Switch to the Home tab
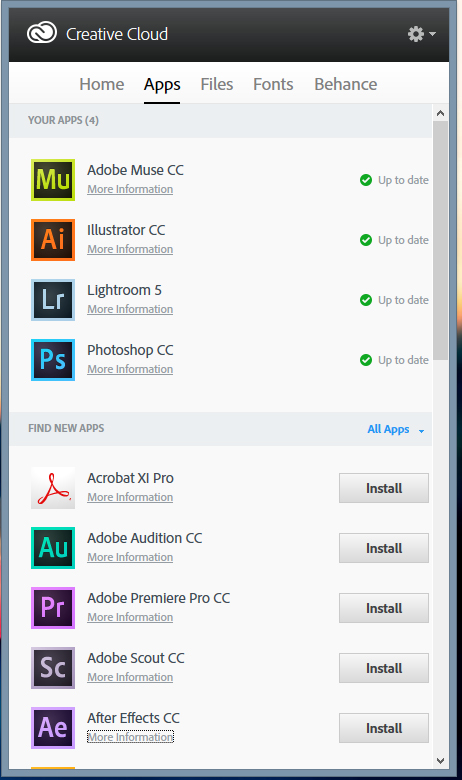 [x=101, y=84]
